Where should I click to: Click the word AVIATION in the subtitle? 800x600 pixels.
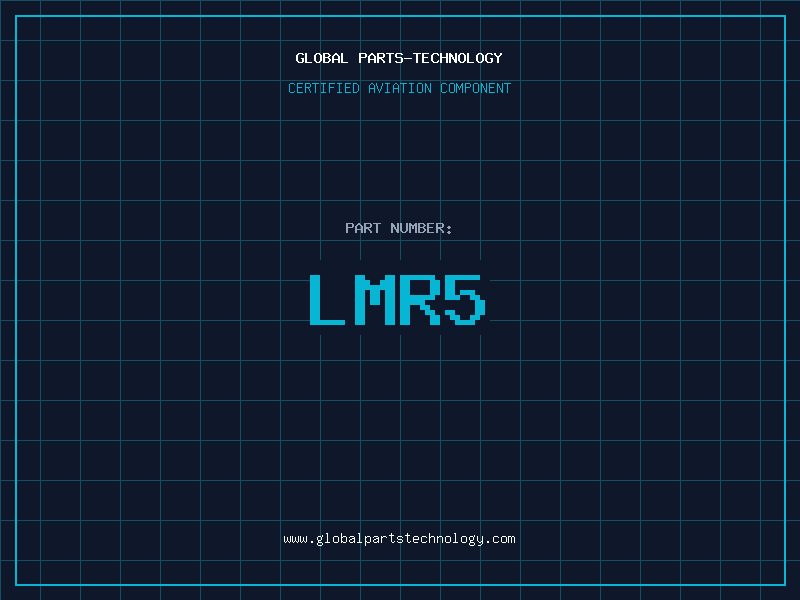pos(400,88)
